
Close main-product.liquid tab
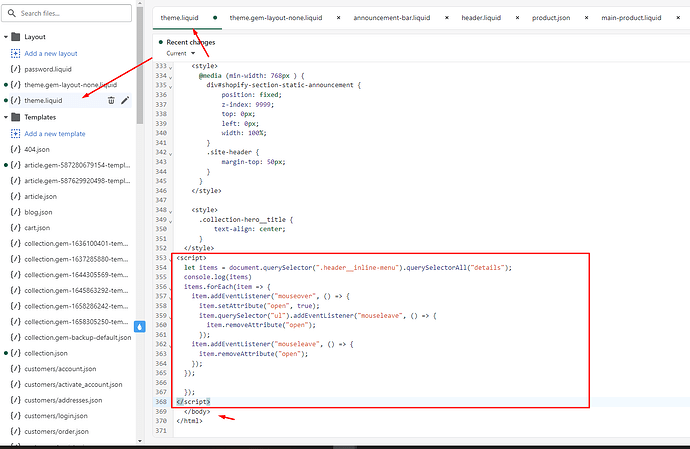tap(678, 18)
